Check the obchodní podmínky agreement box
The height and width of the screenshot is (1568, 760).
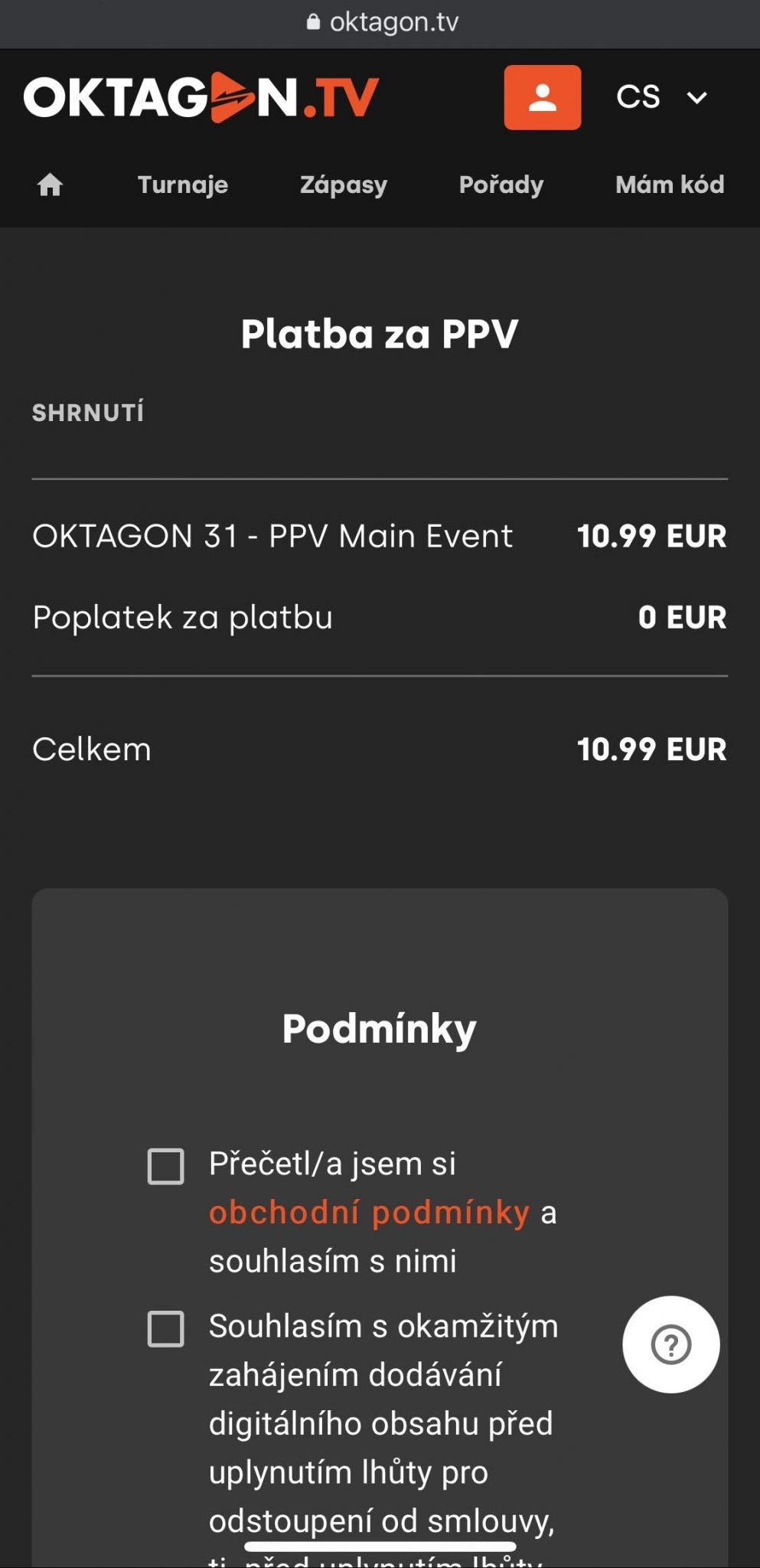[x=165, y=1166]
